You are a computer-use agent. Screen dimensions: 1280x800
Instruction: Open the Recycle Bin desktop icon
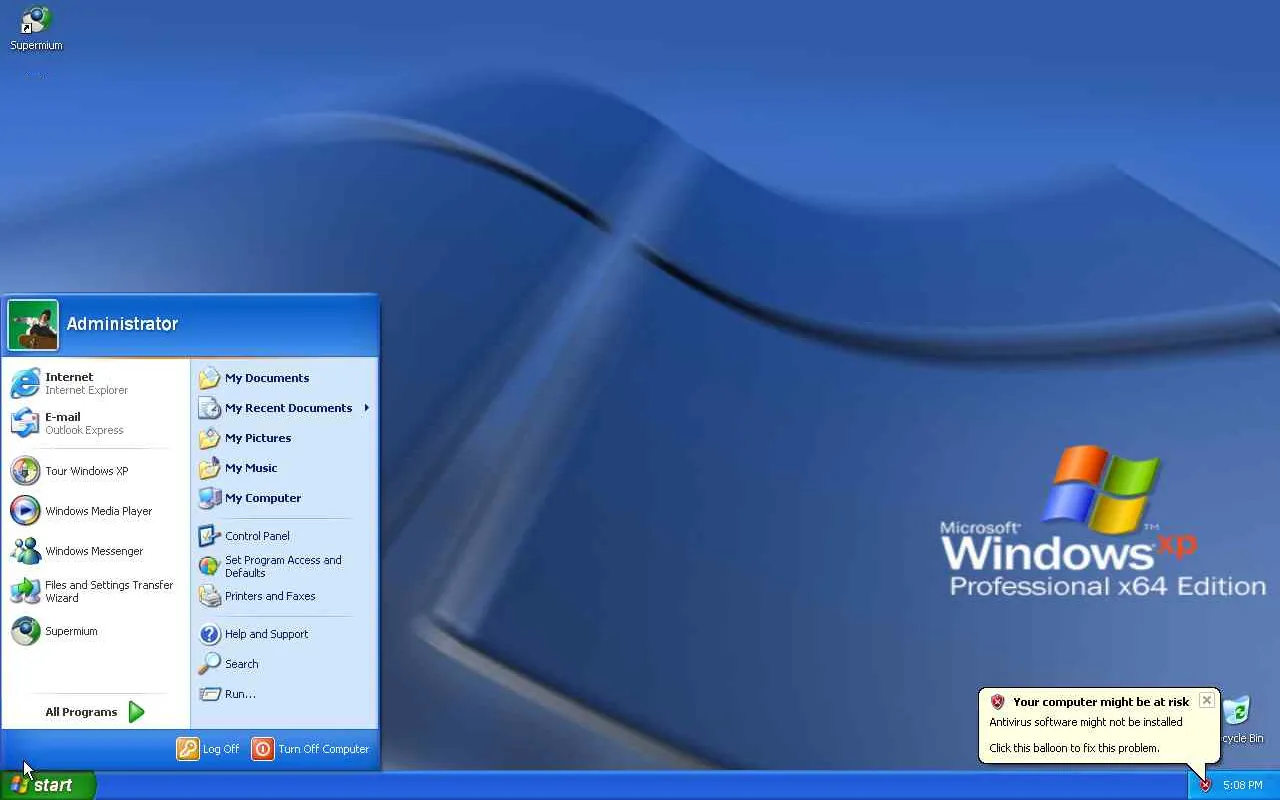pos(1236,710)
